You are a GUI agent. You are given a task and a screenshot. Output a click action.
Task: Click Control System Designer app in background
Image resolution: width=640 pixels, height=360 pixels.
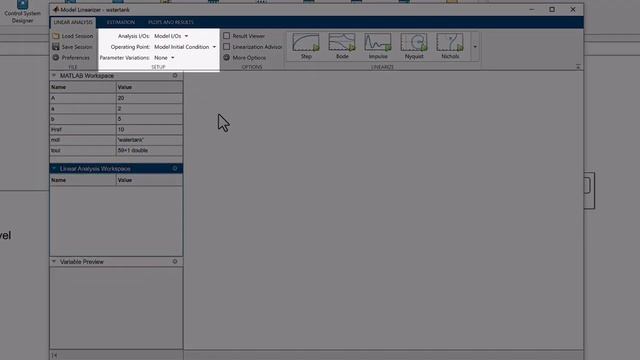(22, 12)
